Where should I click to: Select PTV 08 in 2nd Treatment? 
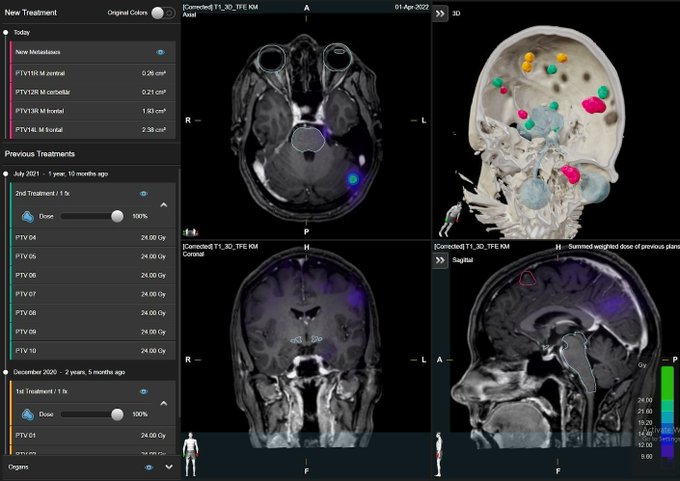coord(93,313)
